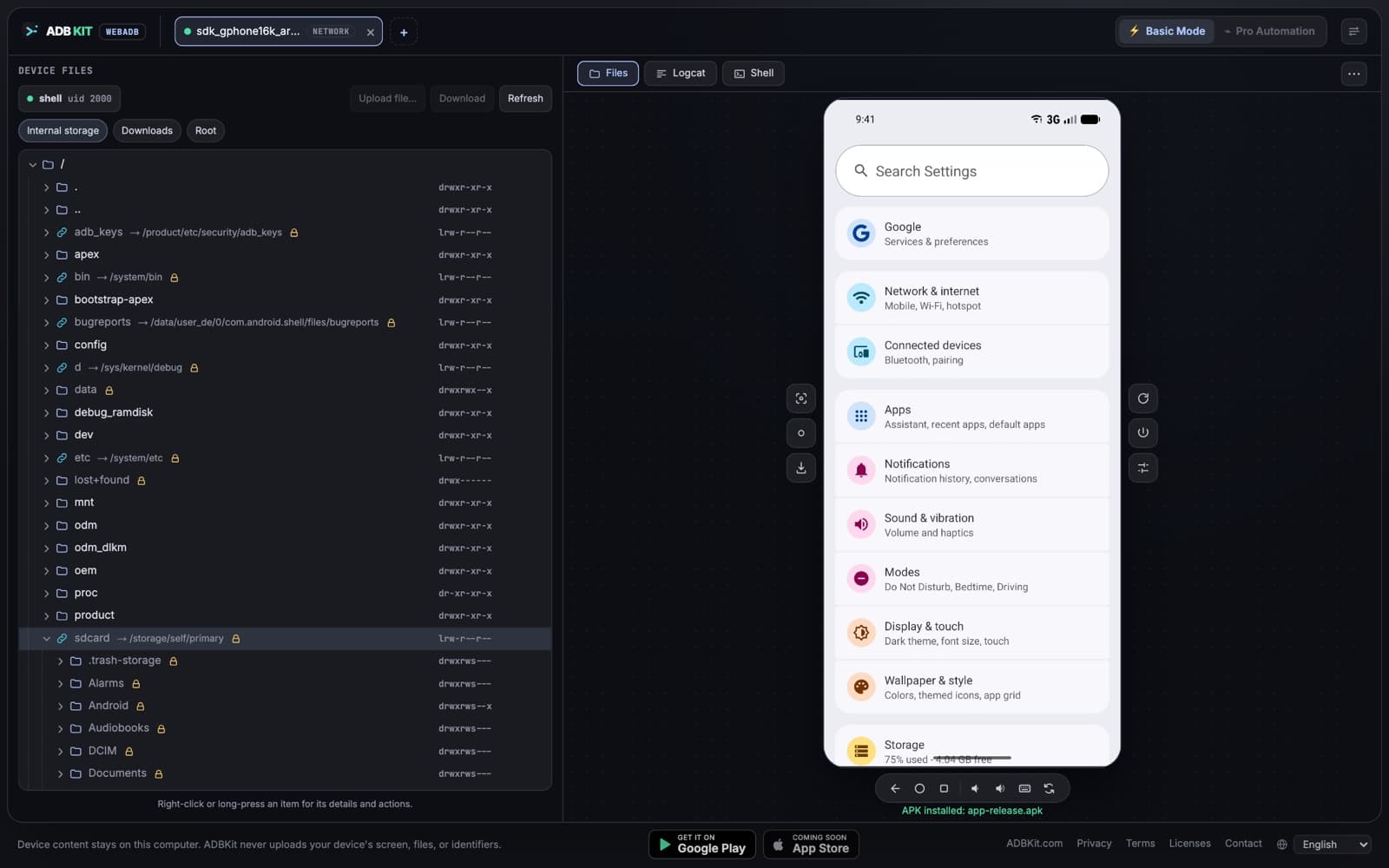Switch to Pro Automation mode
Image resolution: width=1389 pixels, height=868 pixels.
(1269, 31)
